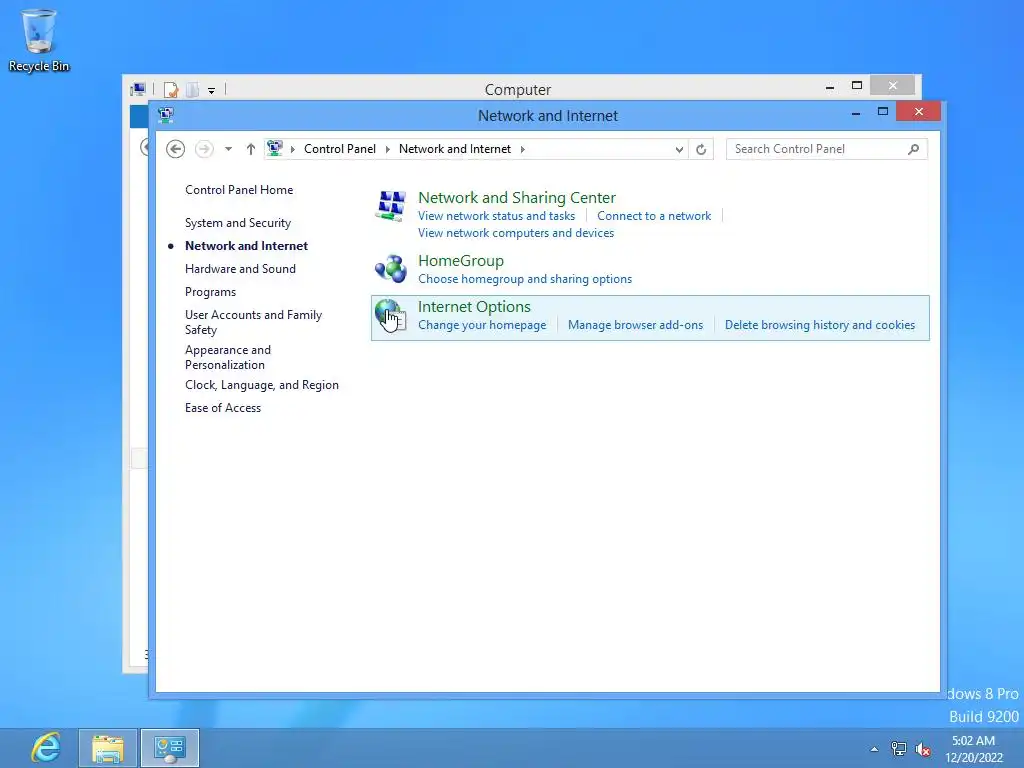Image resolution: width=1024 pixels, height=768 pixels.
Task: Click the search magnifier icon
Action: [x=914, y=150]
